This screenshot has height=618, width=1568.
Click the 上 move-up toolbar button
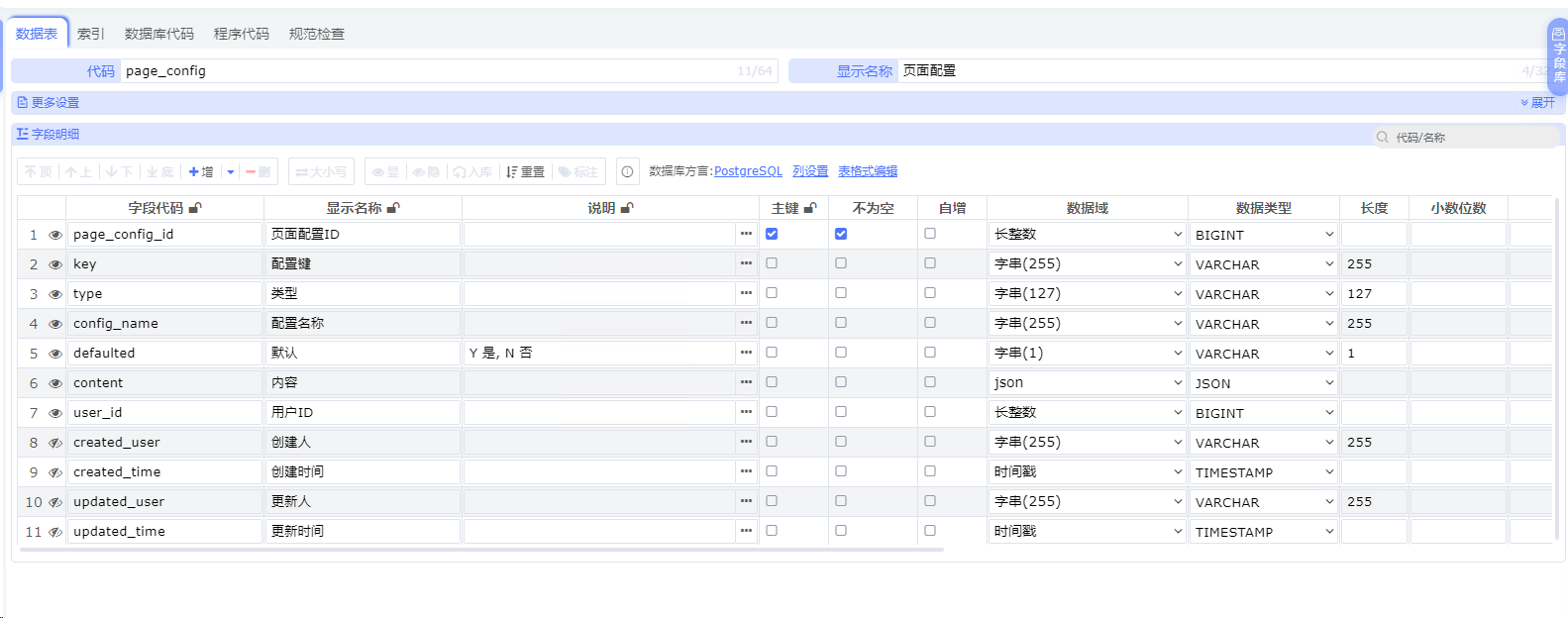click(x=79, y=171)
